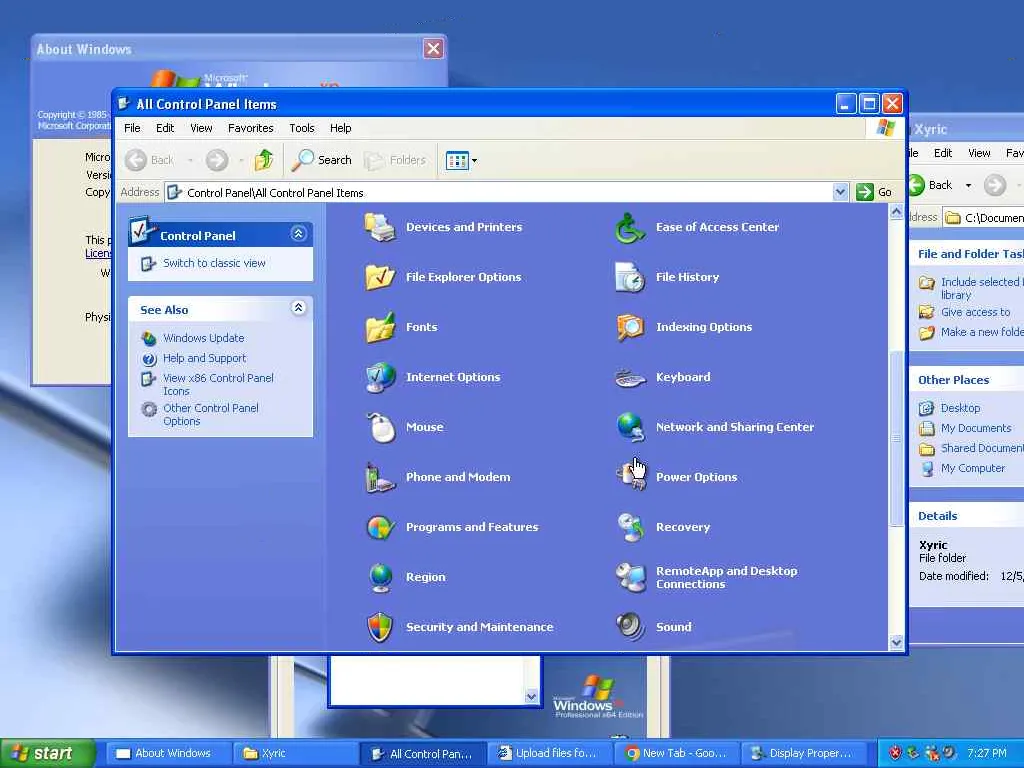Open the Indexing Options icon
This screenshot has height=768, width=1024.
(630, 327)
